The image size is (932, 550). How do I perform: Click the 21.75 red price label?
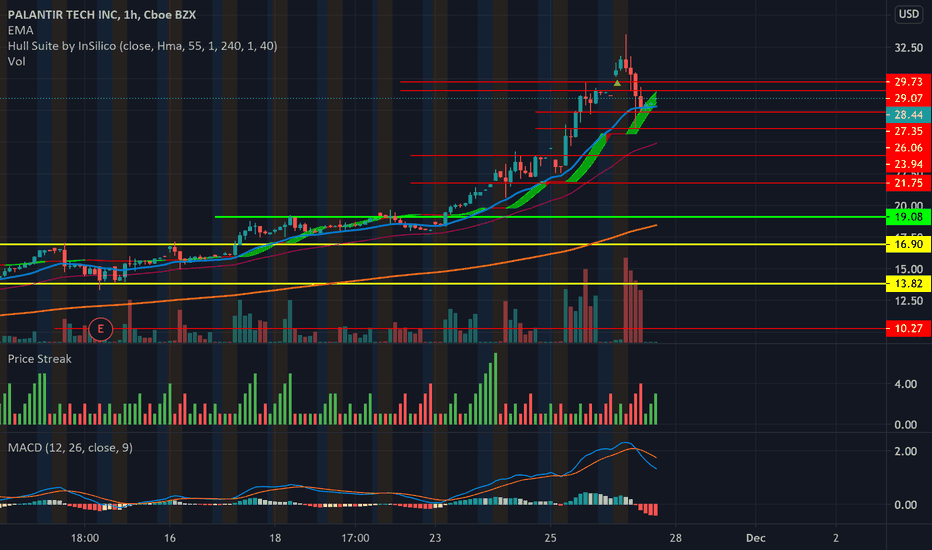[908, 183]
